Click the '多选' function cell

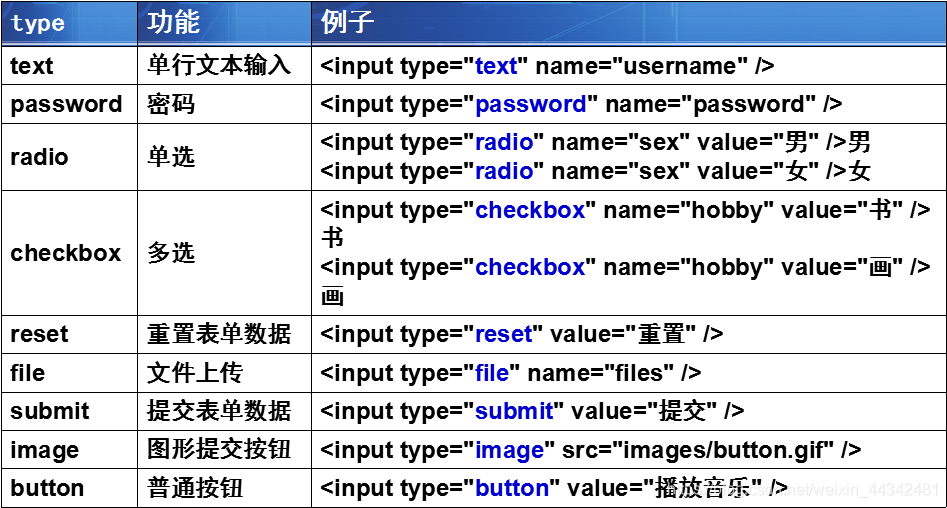tap(224, 253)
